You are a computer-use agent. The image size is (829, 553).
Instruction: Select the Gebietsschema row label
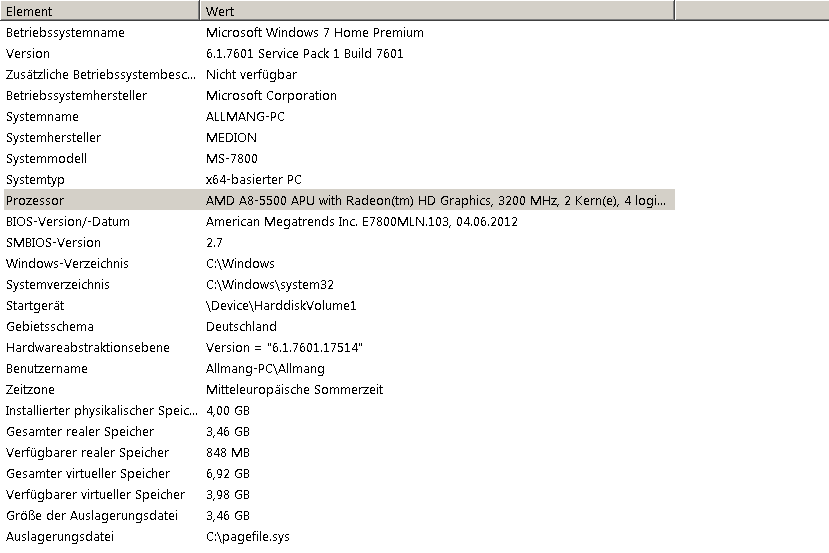(x=50, y=327)
